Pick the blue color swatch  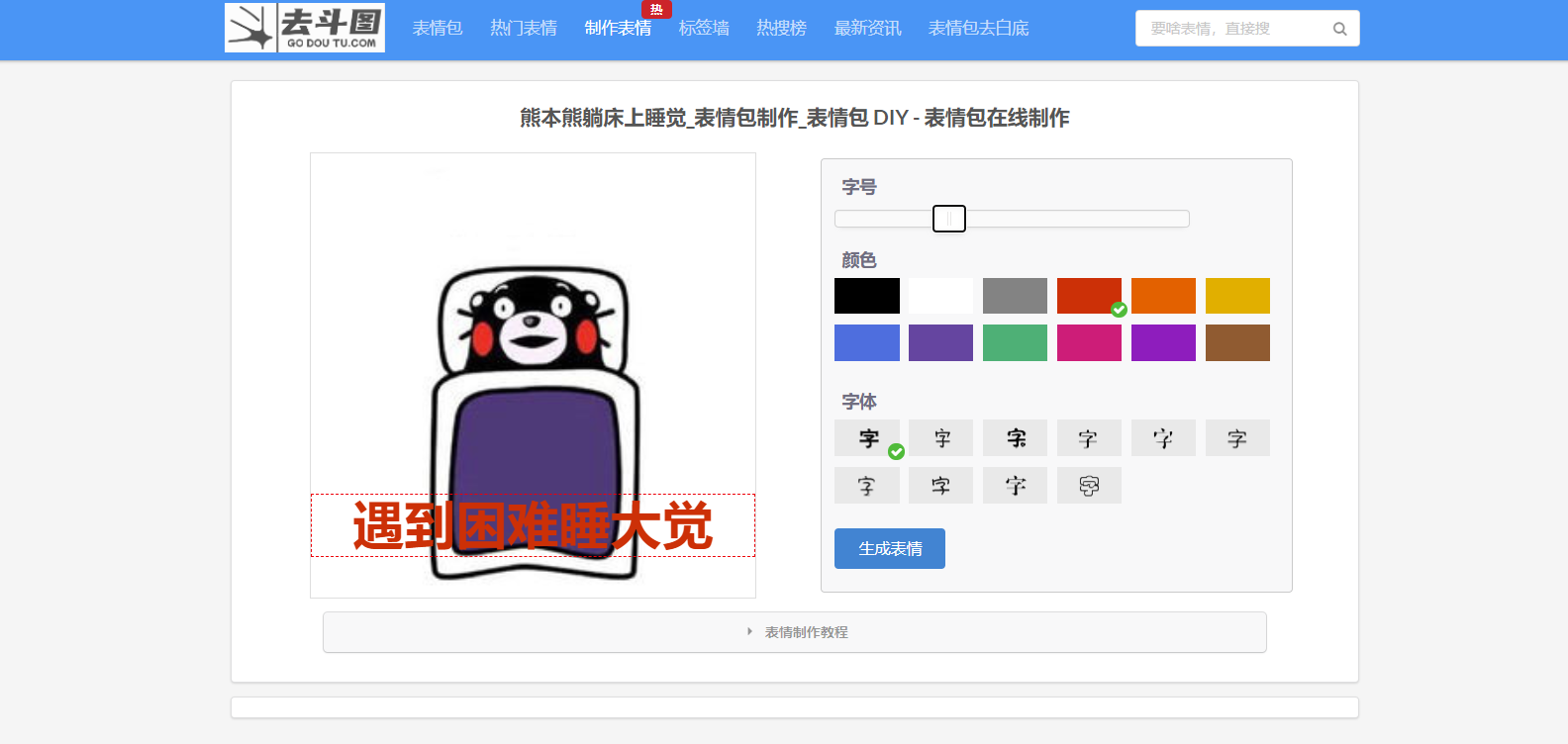867,342
